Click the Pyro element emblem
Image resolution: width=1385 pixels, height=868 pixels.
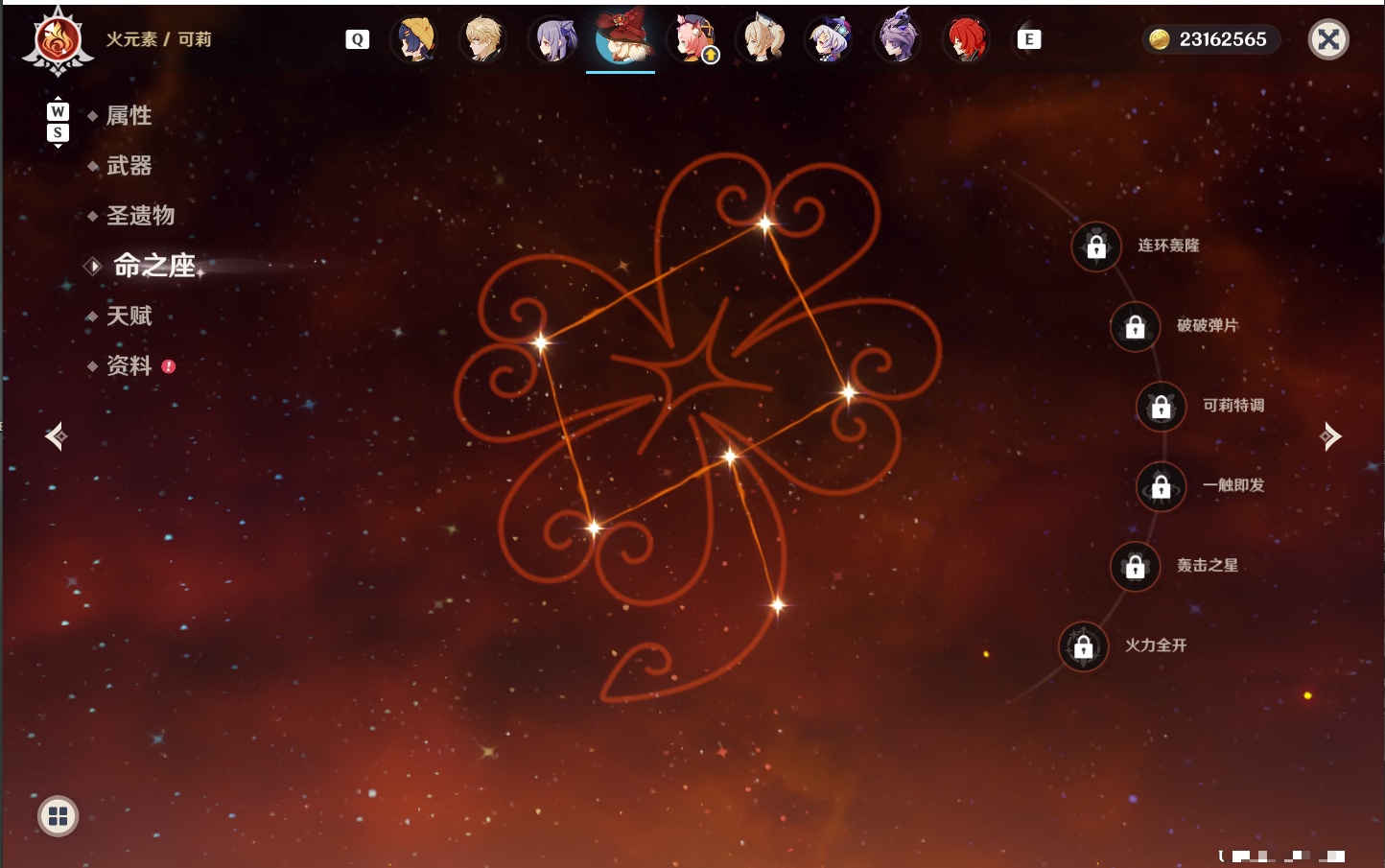pos(58,41)
